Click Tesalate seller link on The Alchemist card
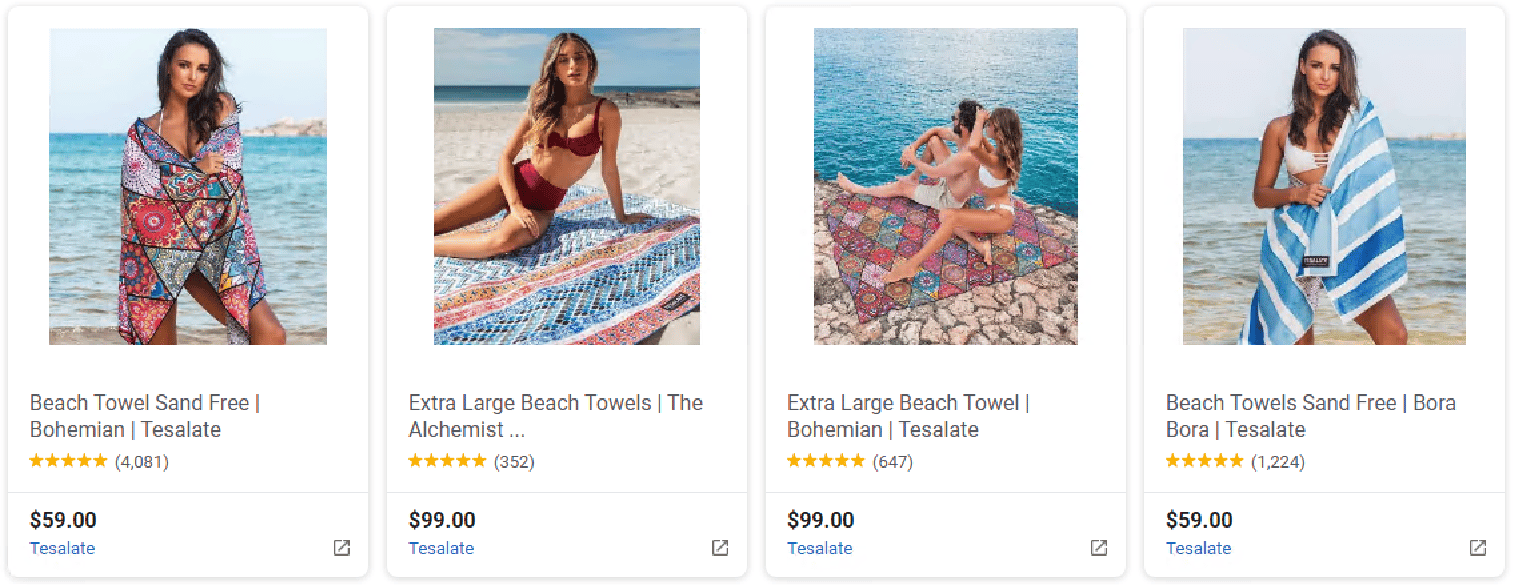Screen dimensions: 1514x585 click(x=441, y=548)
